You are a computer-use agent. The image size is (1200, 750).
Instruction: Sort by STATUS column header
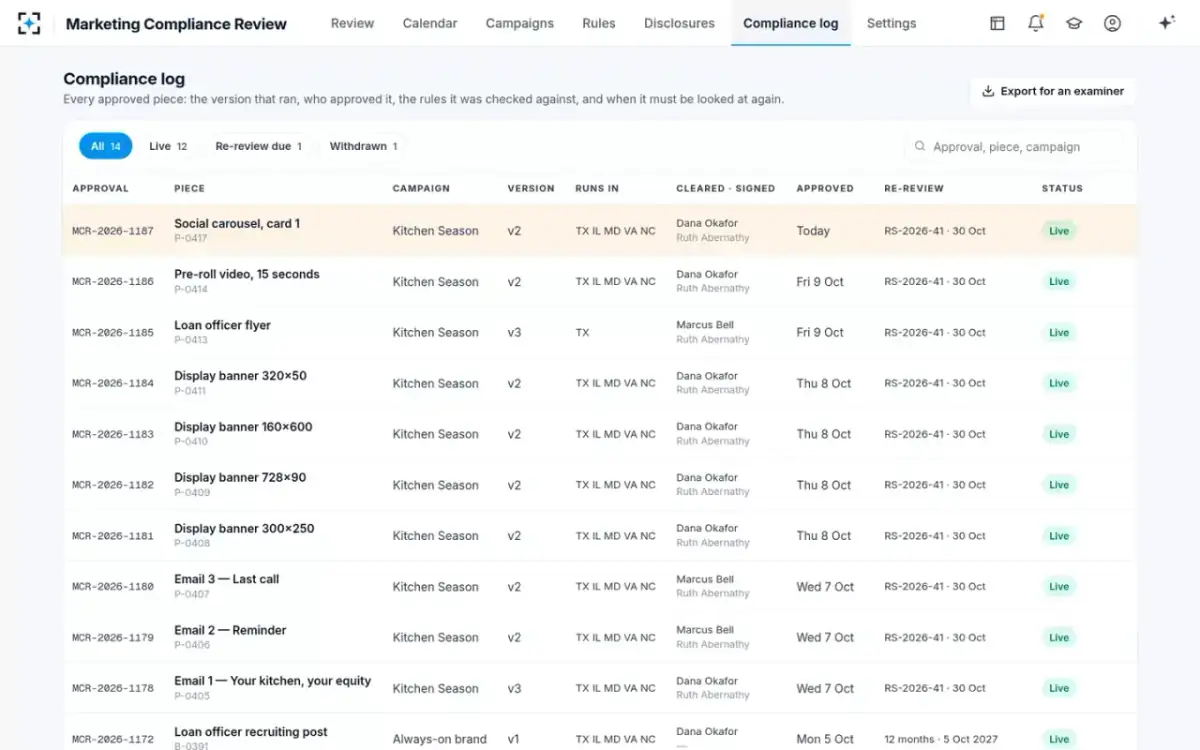click(1062, 188)
